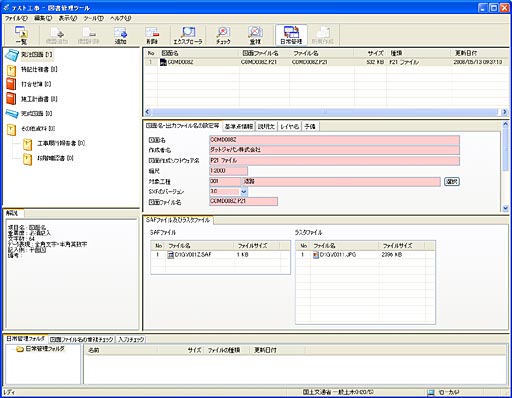Click the 発注図面 blue drawing icon
The width and height of the screenshot is (512, 398).
pos(12,55)
